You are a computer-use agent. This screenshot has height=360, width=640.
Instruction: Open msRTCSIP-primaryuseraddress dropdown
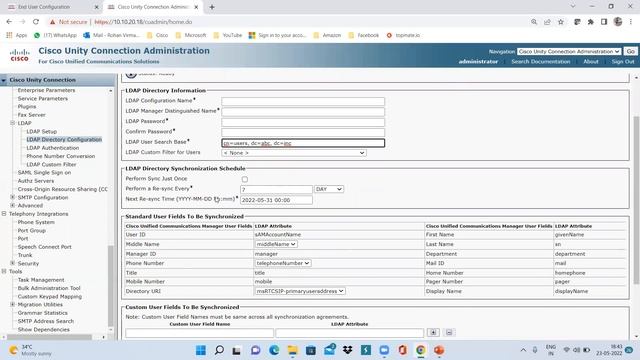(x=300, y=291)
